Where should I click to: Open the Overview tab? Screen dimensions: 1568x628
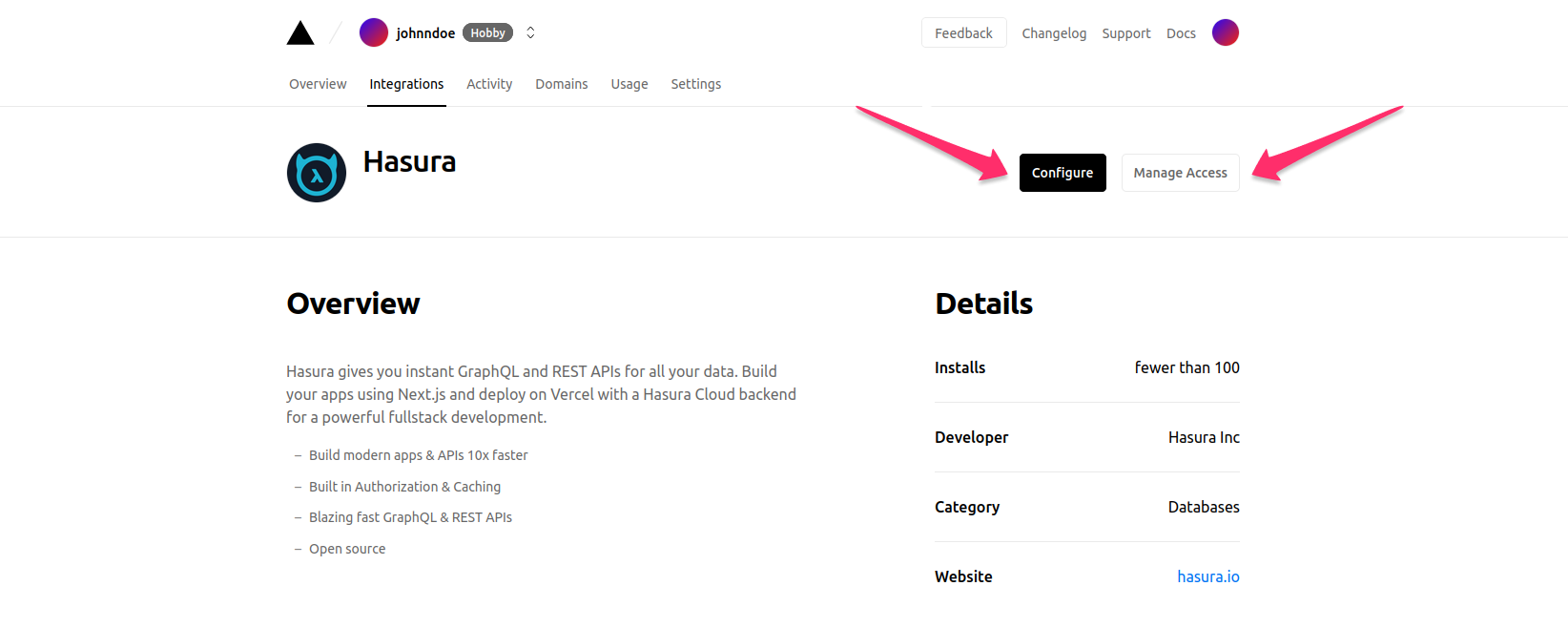click(x=318, y=84)
